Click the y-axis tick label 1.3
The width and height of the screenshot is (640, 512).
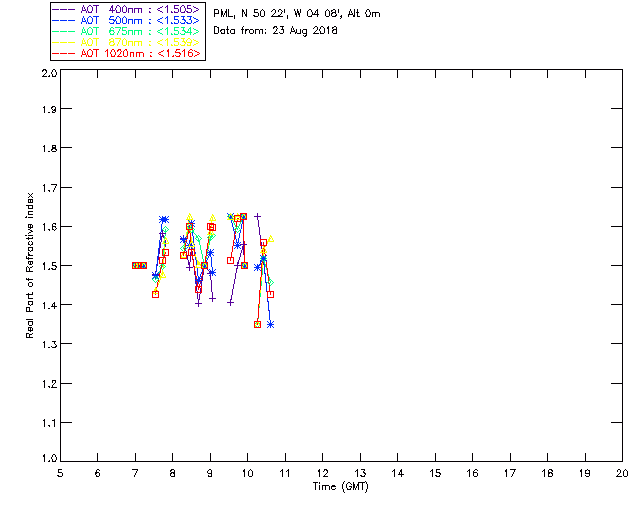[49, 344]
